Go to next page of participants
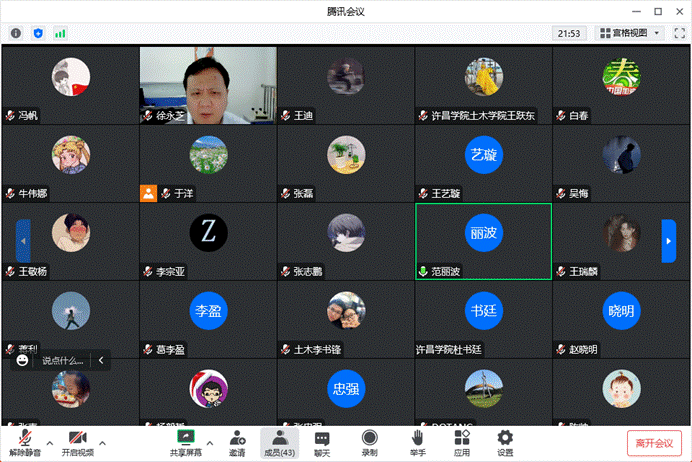Viewport: 692px width, 462px height. tap(669, 241)
